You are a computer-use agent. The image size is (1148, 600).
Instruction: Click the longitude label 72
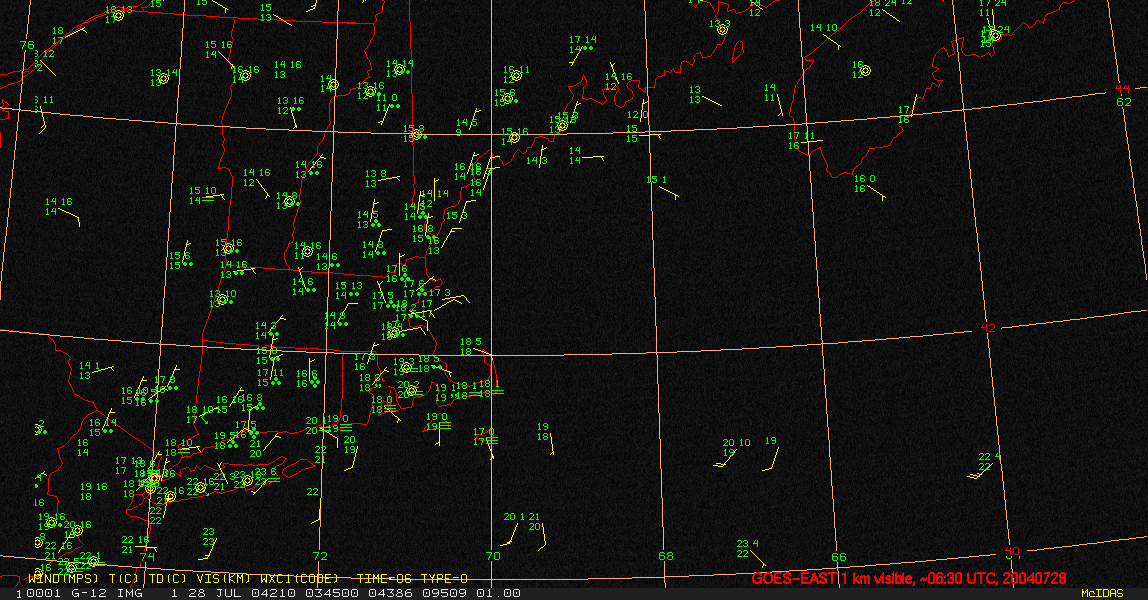pyautogui.click(x=320, y=556)
